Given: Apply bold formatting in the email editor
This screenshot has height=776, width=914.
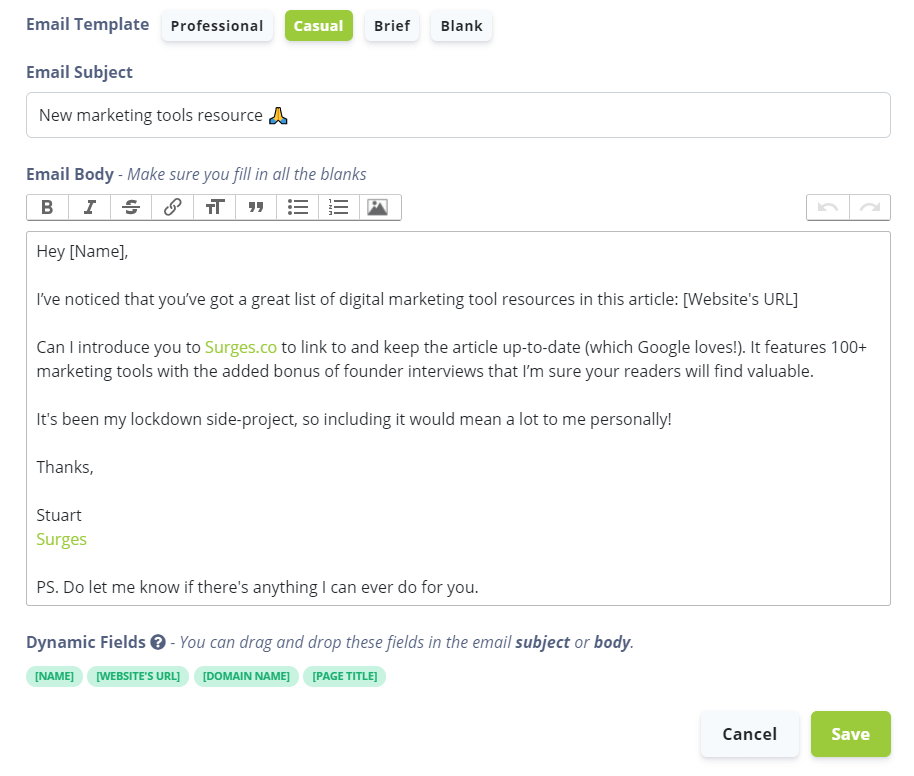Looking at the screenshot, I should [x=46, y=207].
